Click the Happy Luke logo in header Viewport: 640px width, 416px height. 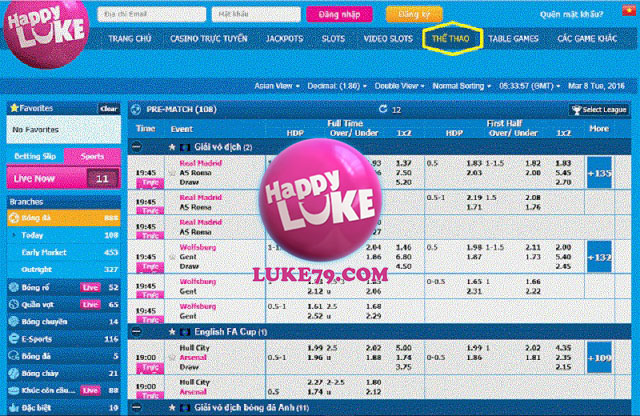pyautogui.click(x=46, y=33)
